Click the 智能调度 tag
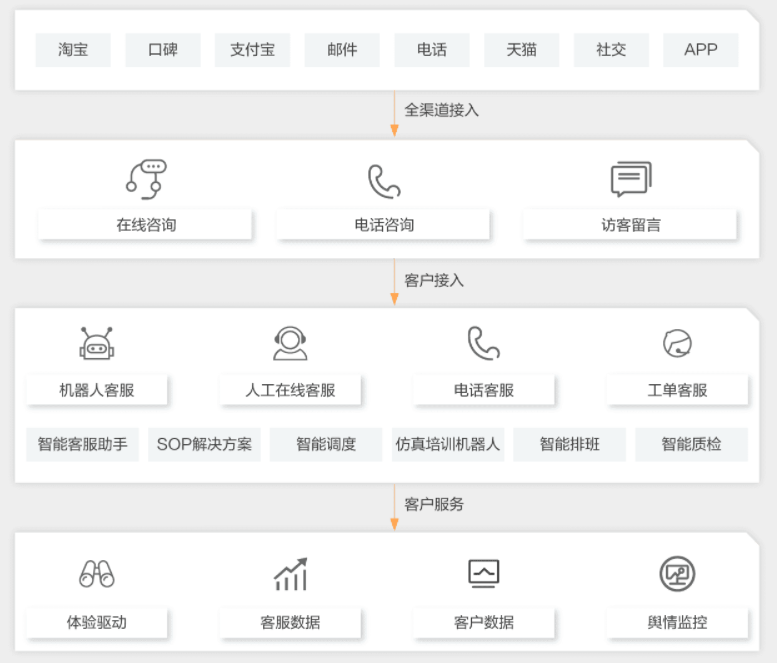 (326, 444)
